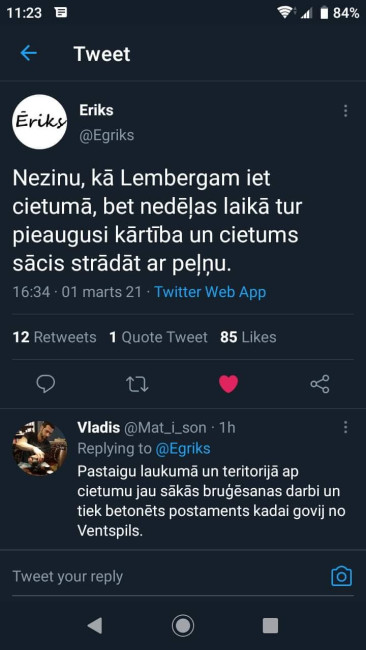Screen dimensions: 366x650
Task: Open Vladis' profile picture
Action: [x=39, y=448]
